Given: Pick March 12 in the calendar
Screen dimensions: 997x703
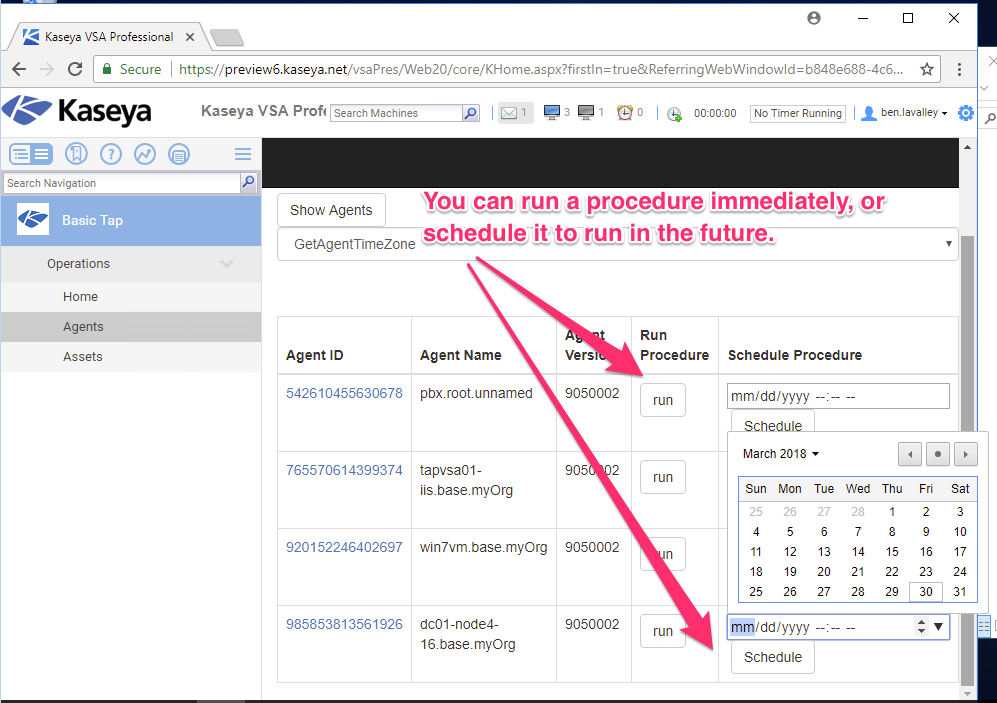Looking at the screenshot, I should pos(790,552).
